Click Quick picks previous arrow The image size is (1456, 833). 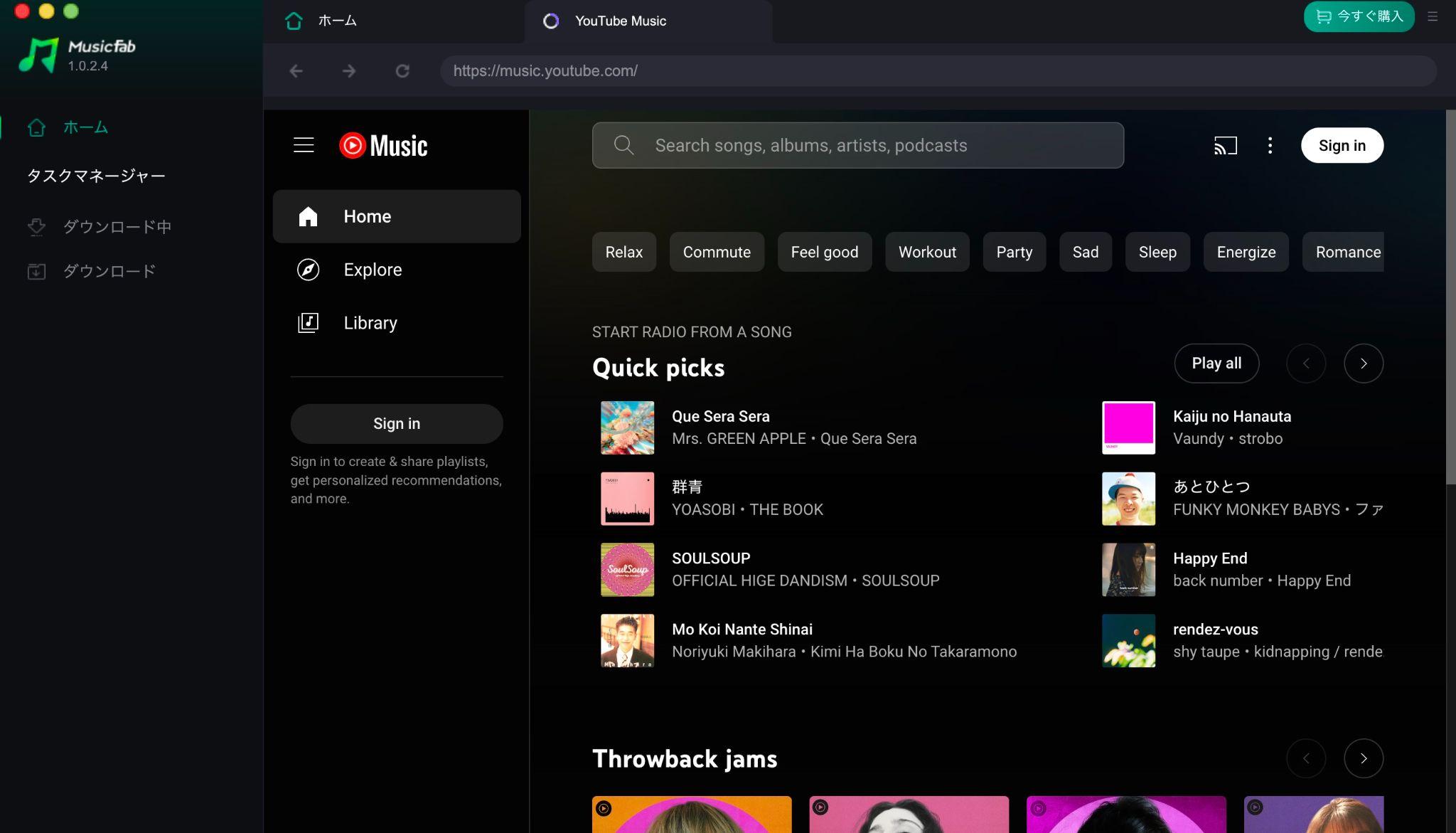click(1306, 364)
